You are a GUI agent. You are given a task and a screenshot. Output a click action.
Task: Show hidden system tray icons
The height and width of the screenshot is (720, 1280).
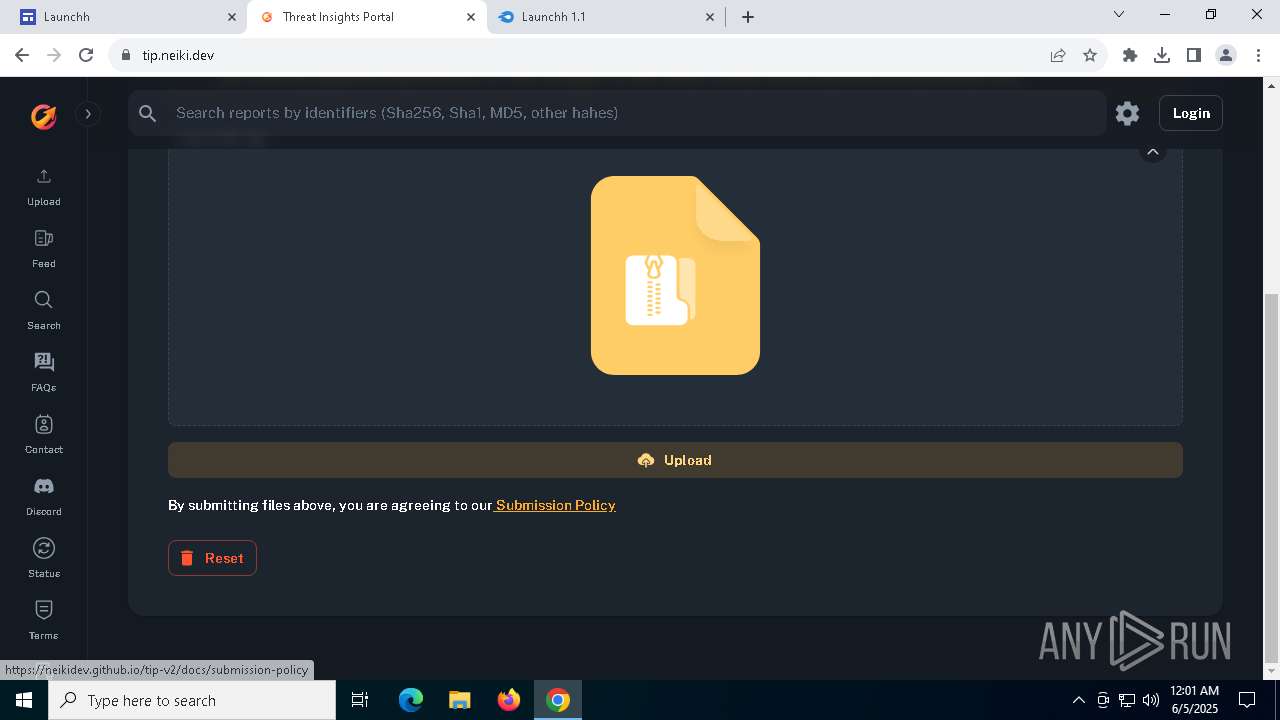1079,700
